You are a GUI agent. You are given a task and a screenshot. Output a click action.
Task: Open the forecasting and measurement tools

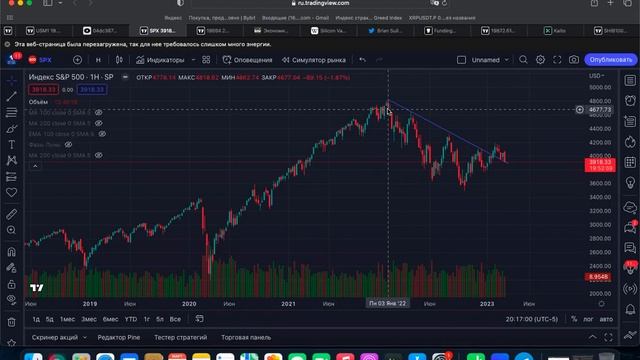pyautogui.click(x=11, y=176)
